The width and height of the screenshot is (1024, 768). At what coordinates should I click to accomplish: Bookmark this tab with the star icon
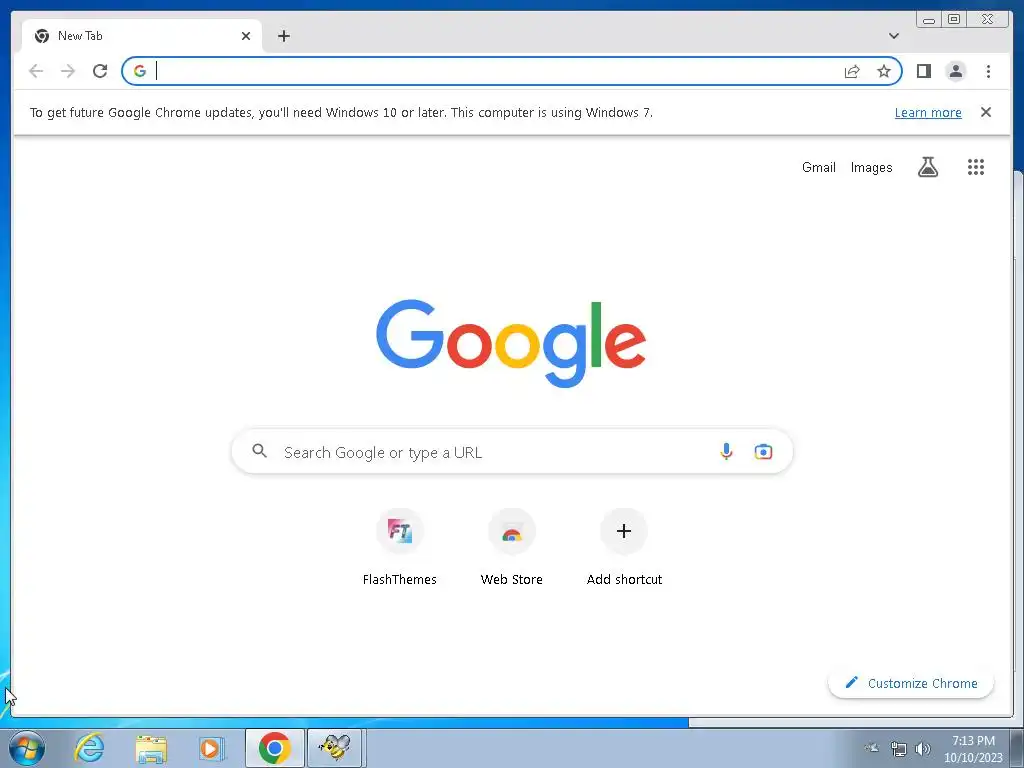pos(884,71)
